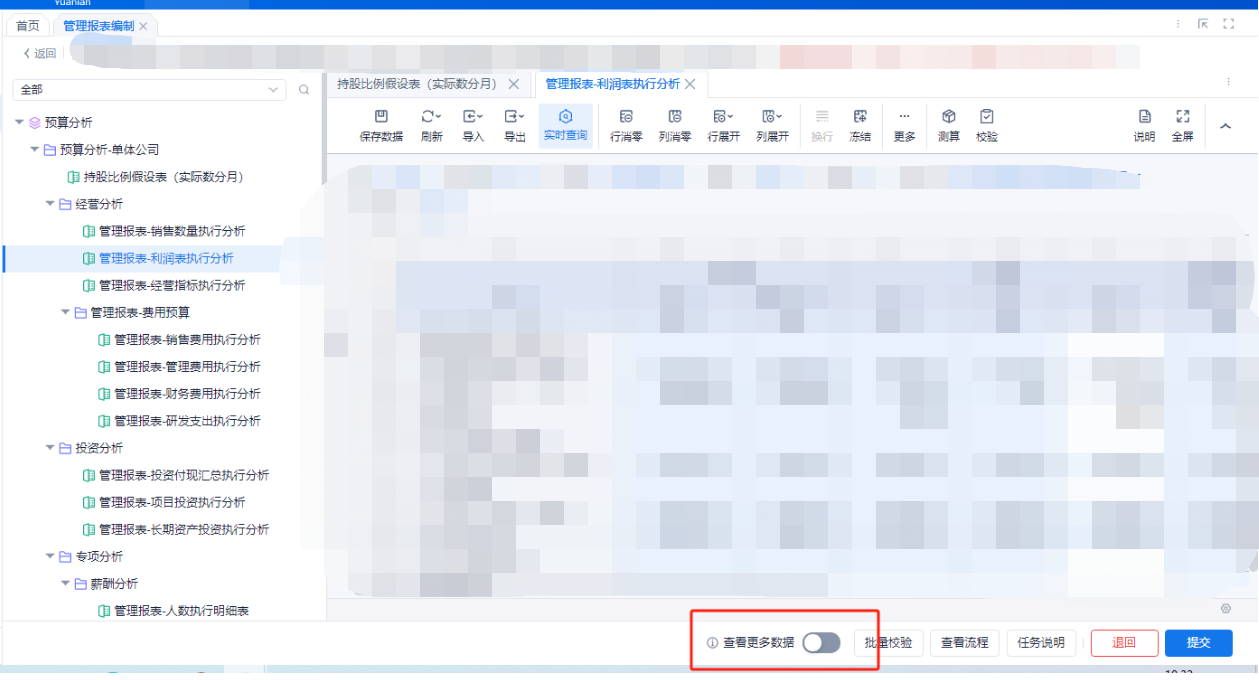Collapse the 经营分析 tree folder
The image size is (1259, 680).
[x=50, y=204]
